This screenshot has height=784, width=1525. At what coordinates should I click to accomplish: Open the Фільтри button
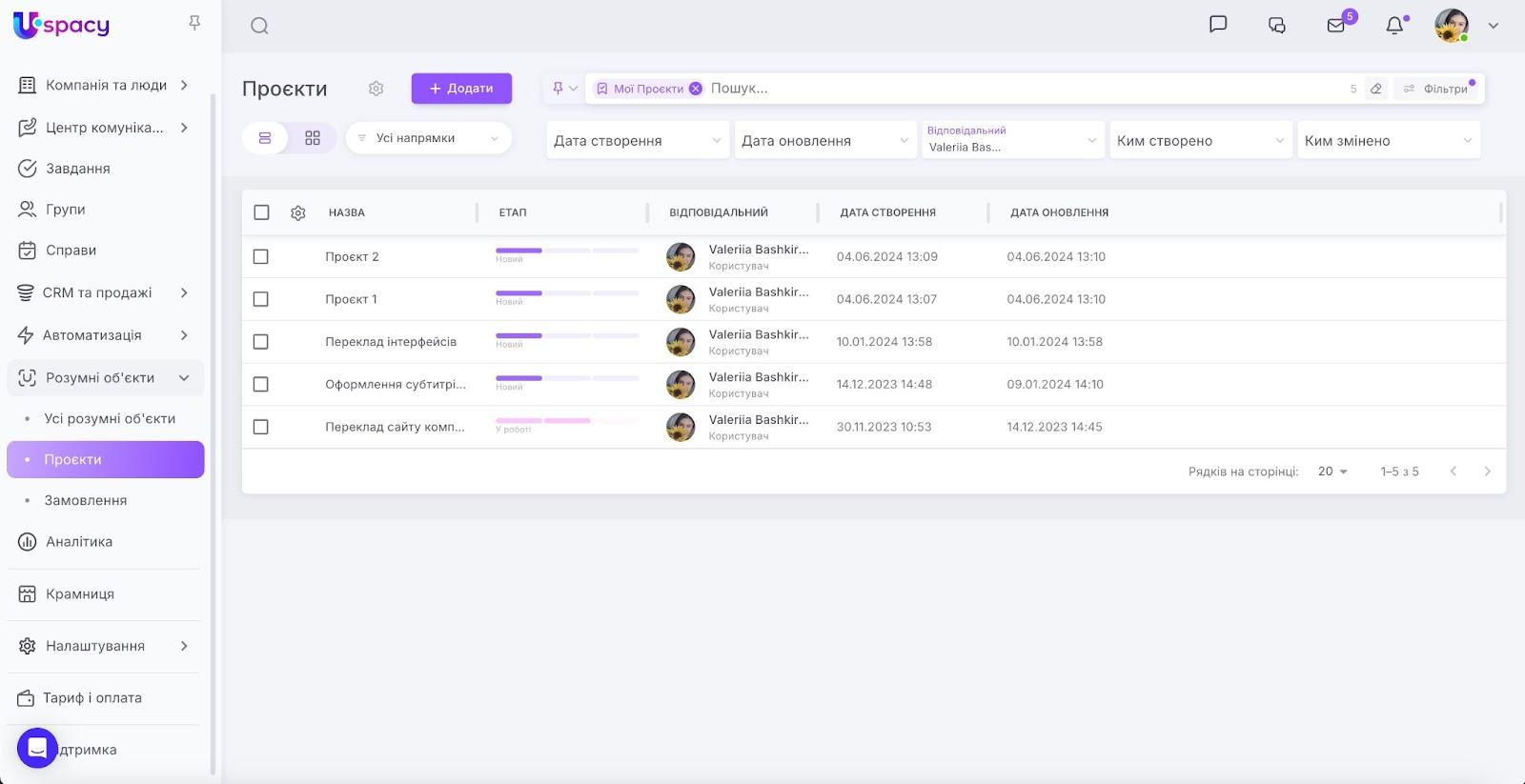tap(1437, 89)
